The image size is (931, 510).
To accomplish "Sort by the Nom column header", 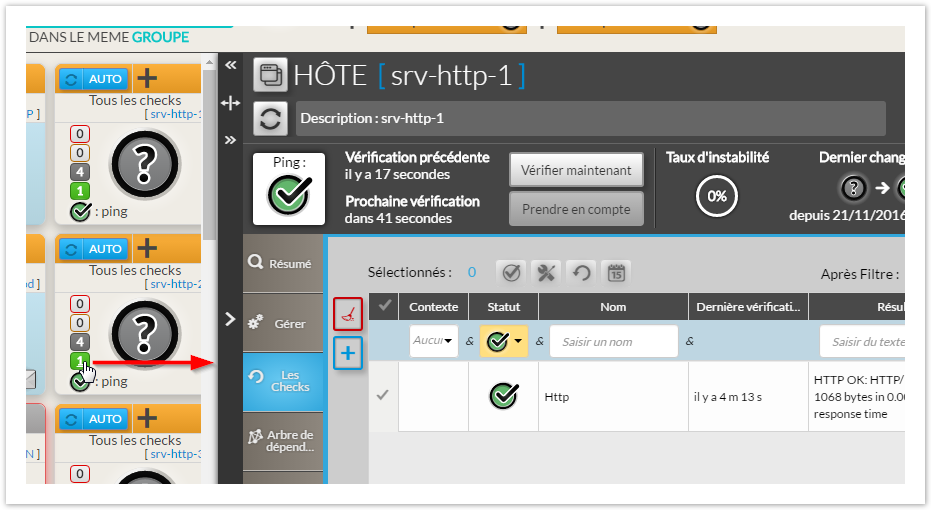I will pyautogui.click(x=613, y=307).
